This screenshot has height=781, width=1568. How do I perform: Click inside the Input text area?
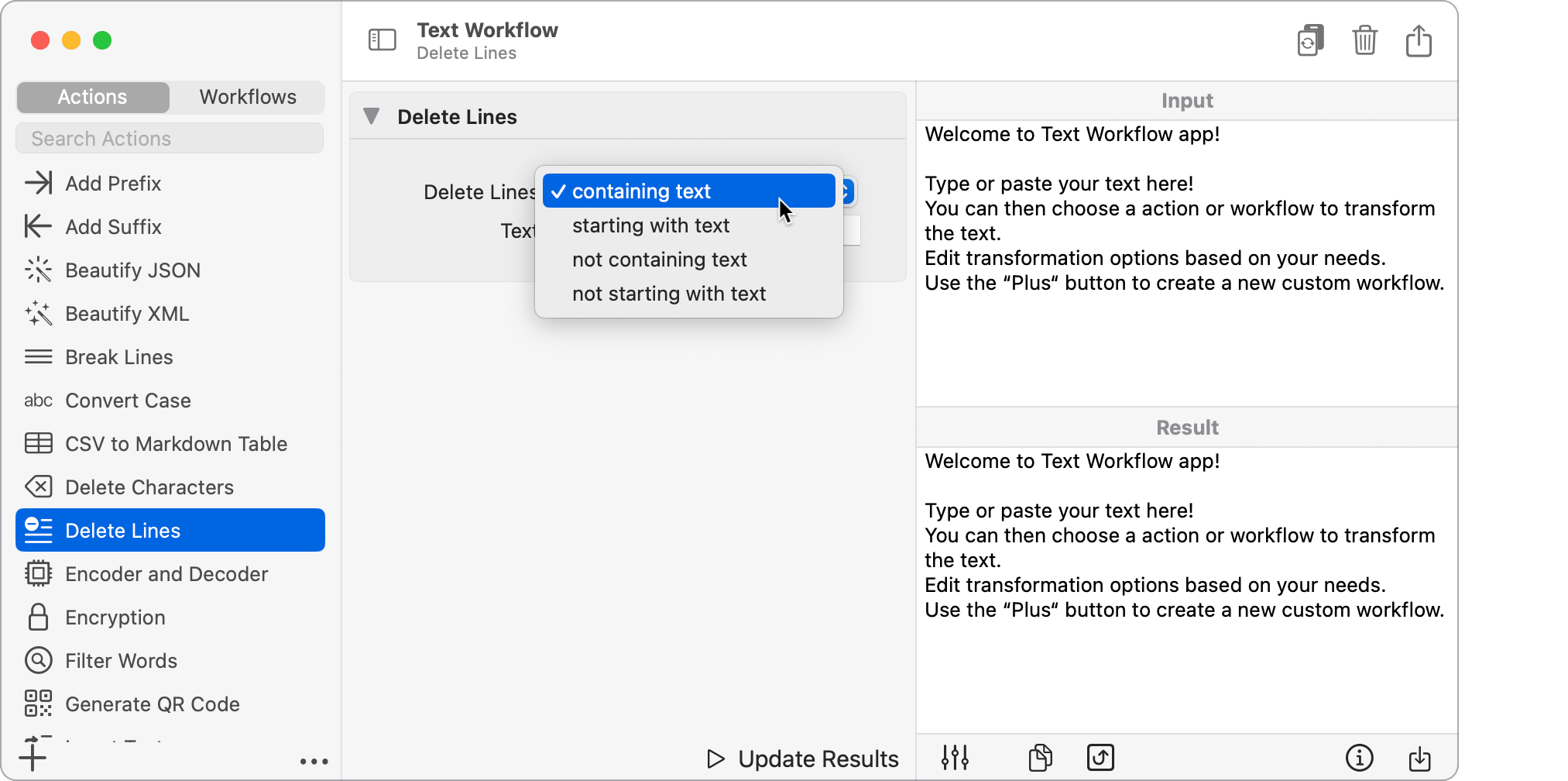(1186, 263)
